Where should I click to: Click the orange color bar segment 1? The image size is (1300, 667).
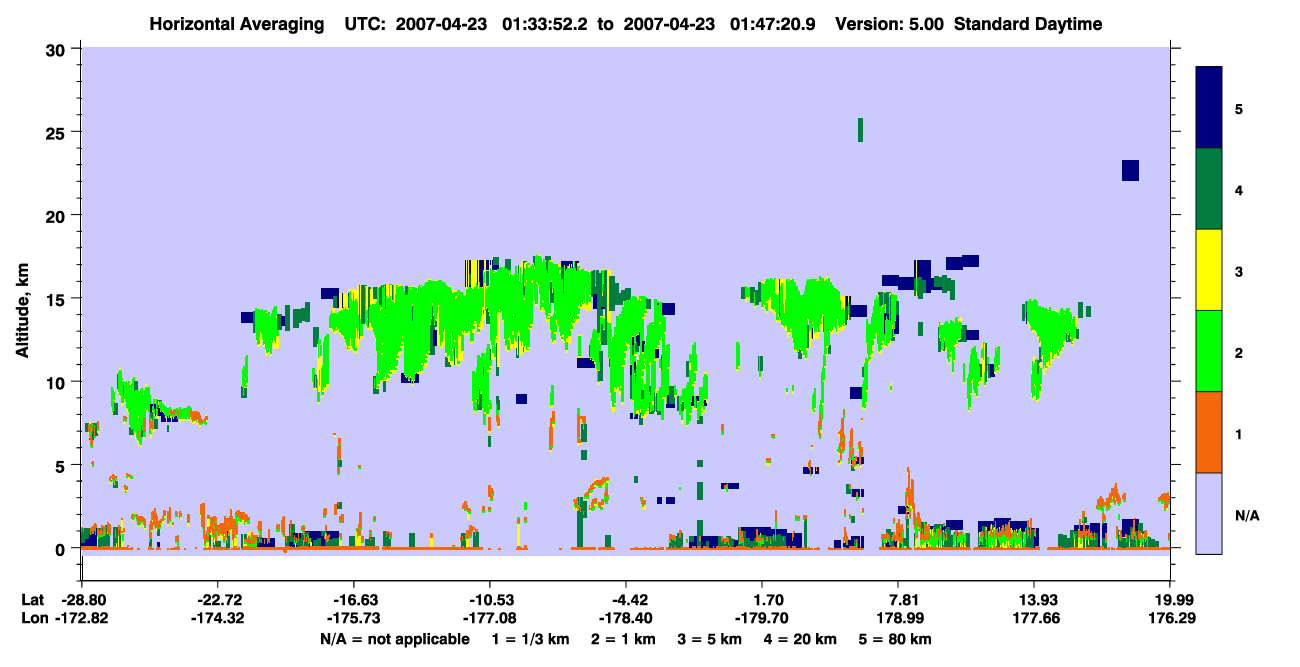[1210, 432]
